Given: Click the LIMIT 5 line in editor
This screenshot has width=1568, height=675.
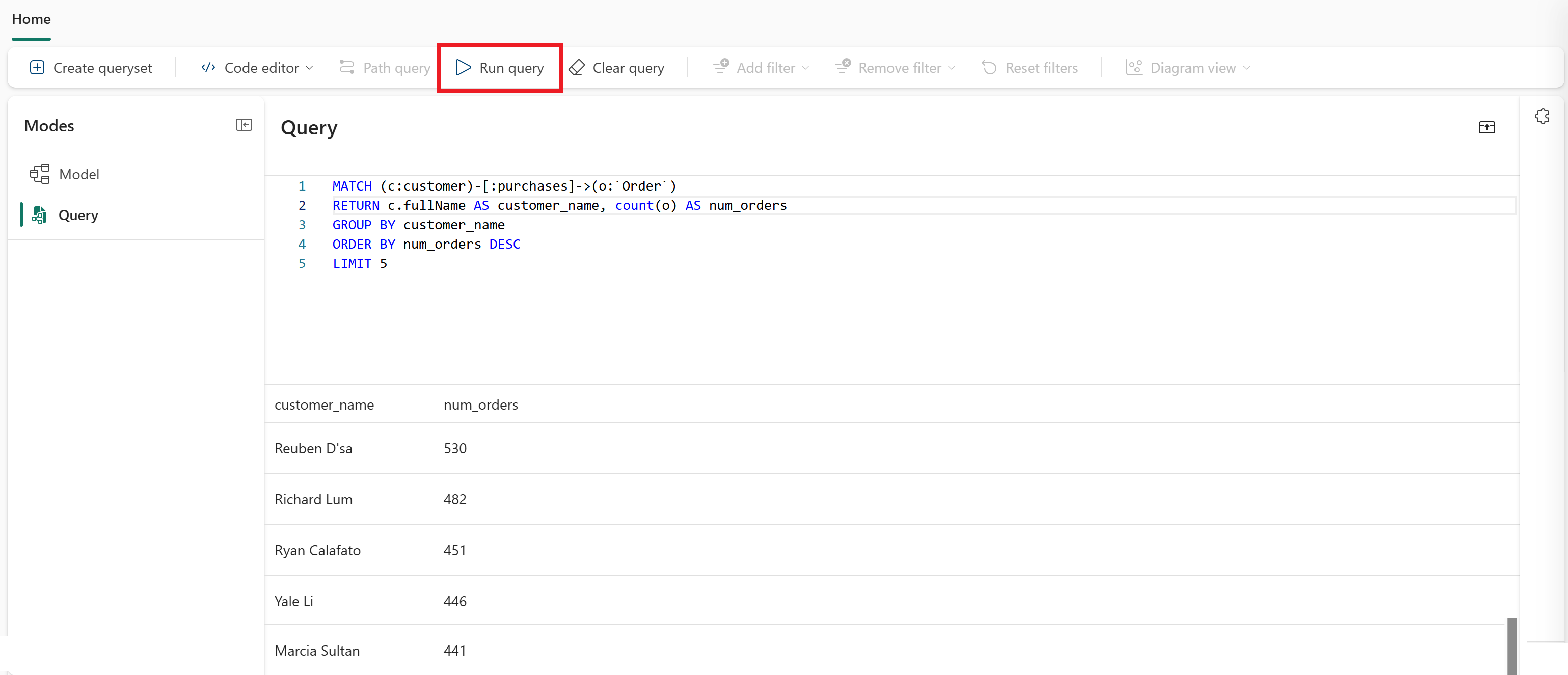Looking at the screenshot, I should pos(360,264).
